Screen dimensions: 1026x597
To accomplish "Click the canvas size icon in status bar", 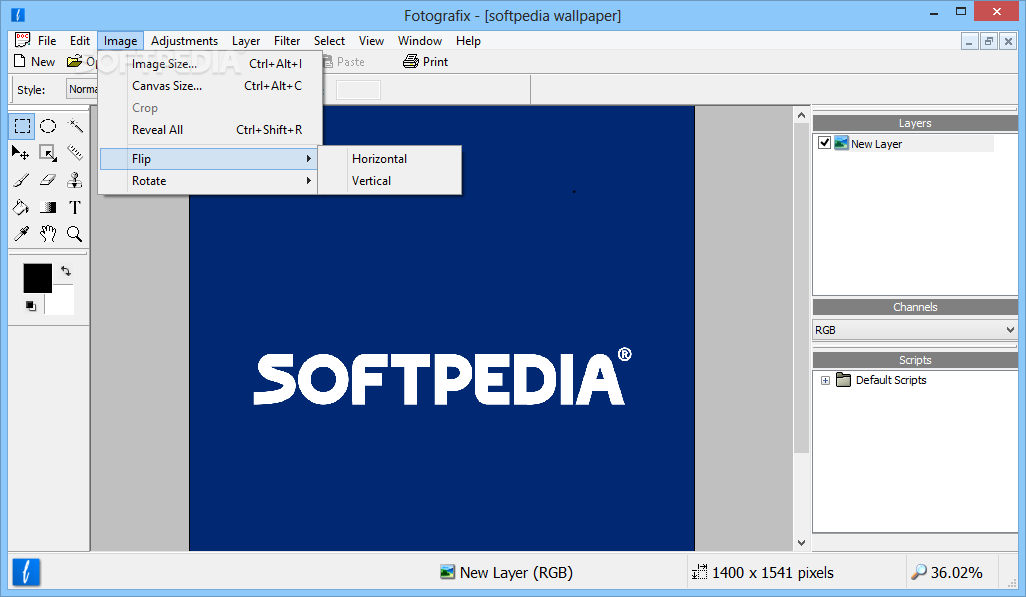I will pos(699,572).
